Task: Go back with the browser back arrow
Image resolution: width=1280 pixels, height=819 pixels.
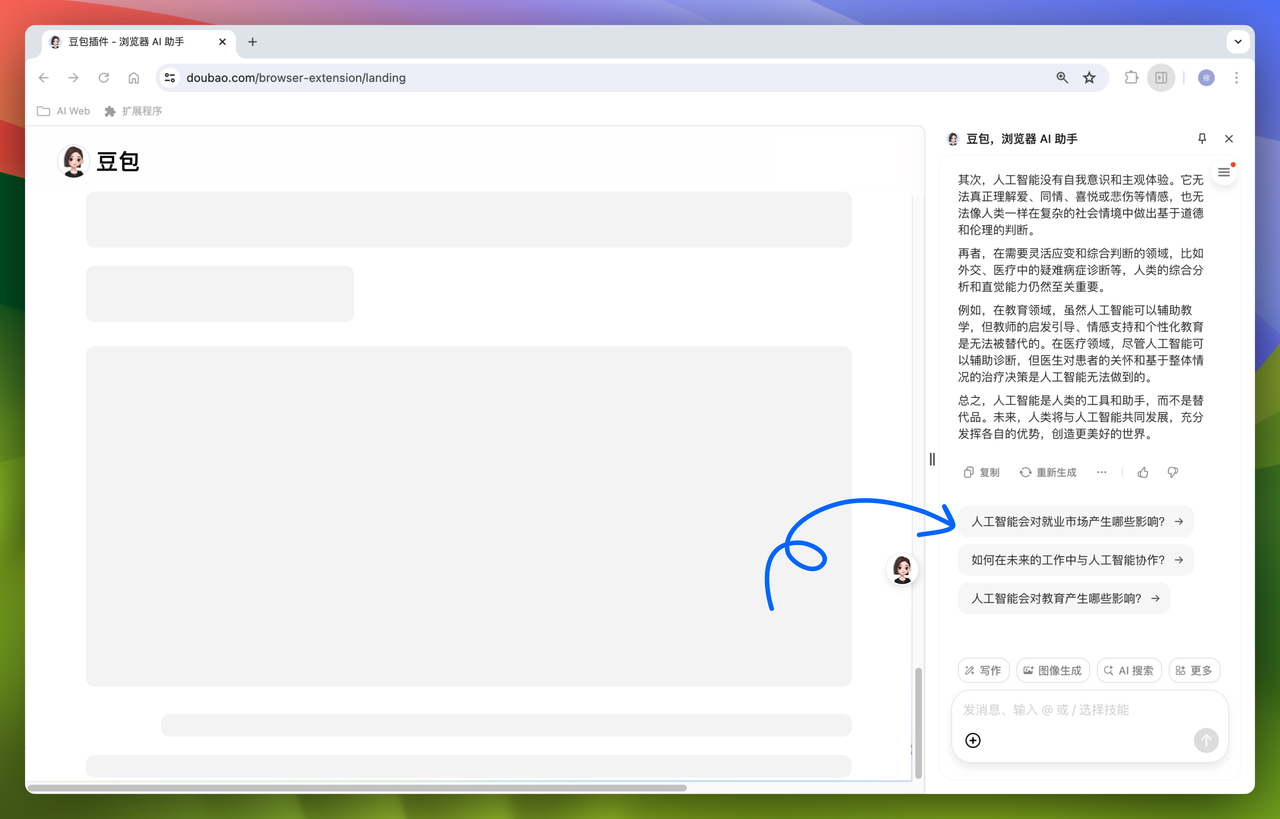Action: click(x=44, y=78)
